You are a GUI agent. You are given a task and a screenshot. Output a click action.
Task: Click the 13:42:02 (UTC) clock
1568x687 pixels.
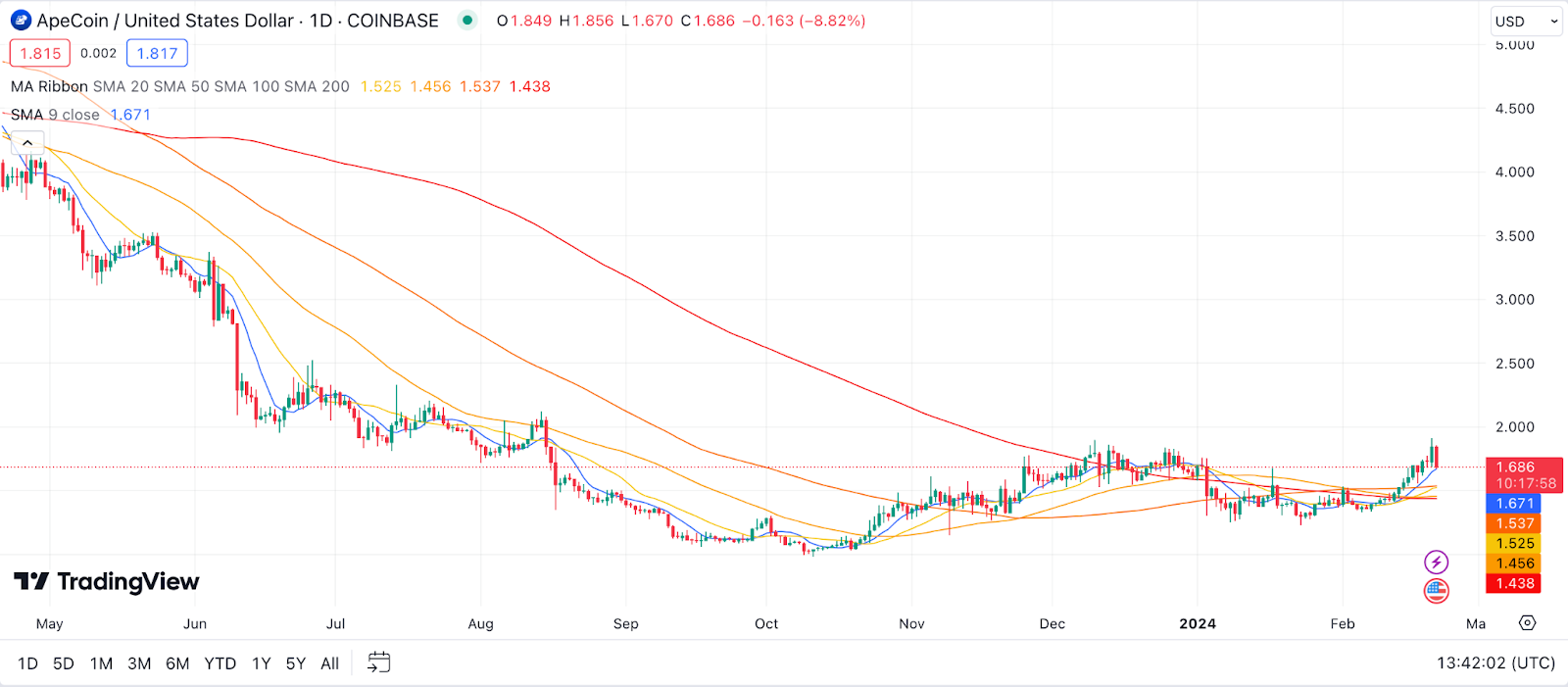pyautogui.click(x=1496, y=663)
